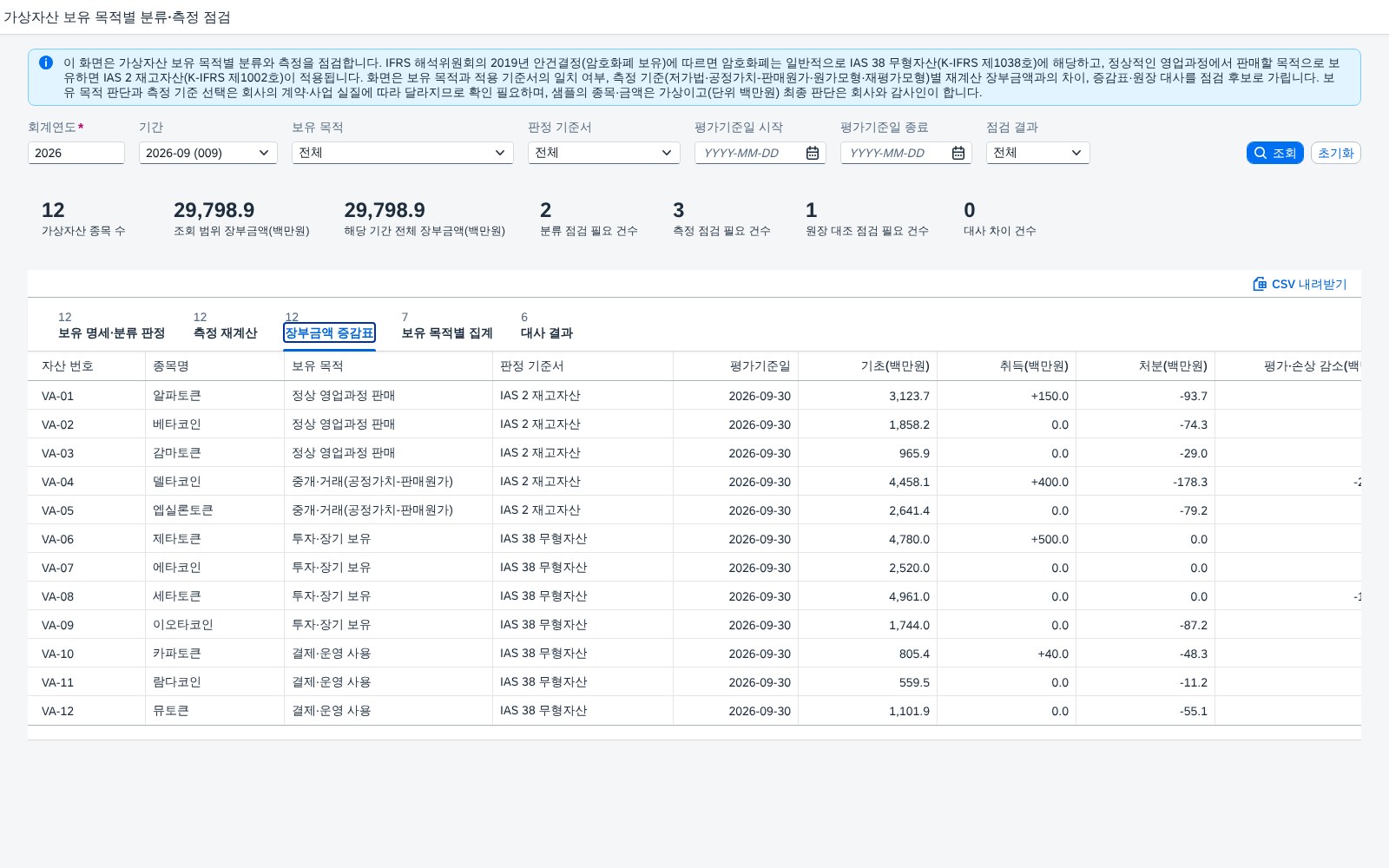1389x868 pixels.
Task: Click the 대사 차이 건수 KPI tile
Action: pyautogui.click(x=999, y=219)
